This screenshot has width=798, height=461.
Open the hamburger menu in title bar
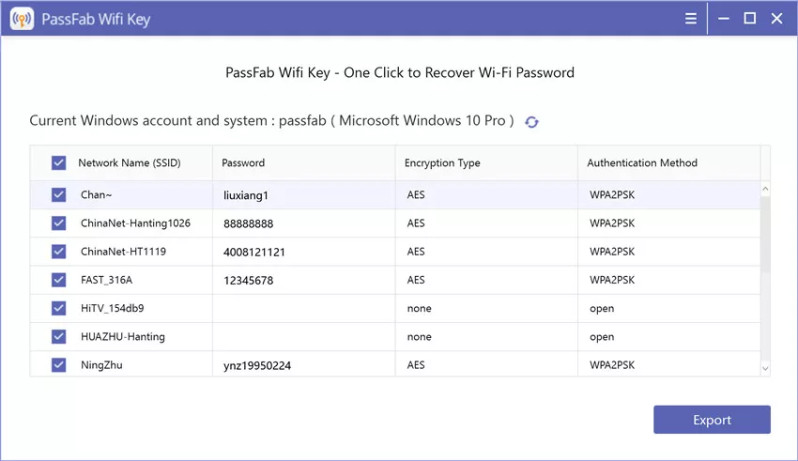coord(691,19)
